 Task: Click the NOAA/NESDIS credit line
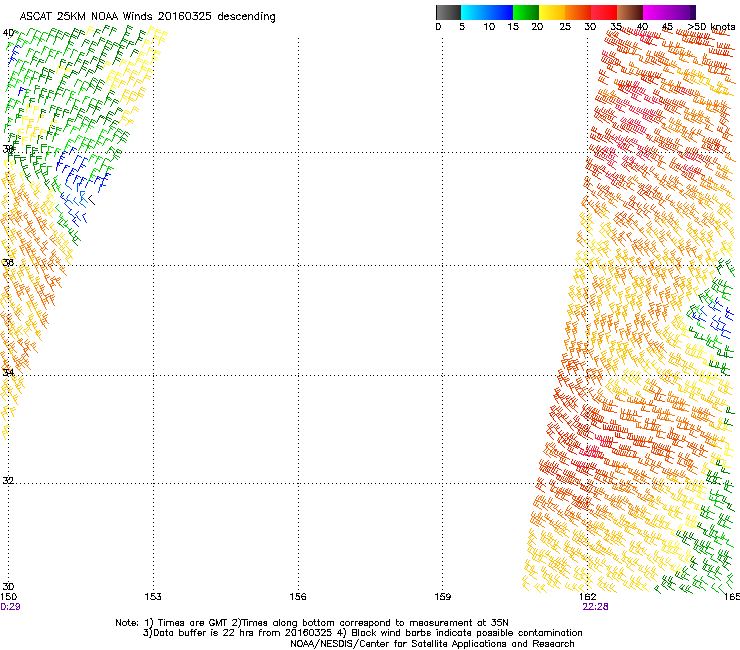point(432,644)
